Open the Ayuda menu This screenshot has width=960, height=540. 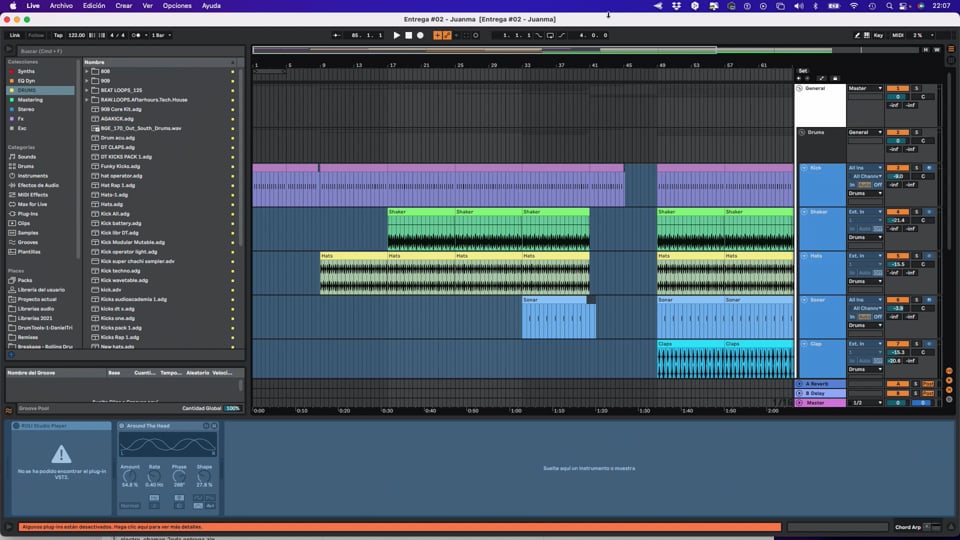[x=211, y=6]
